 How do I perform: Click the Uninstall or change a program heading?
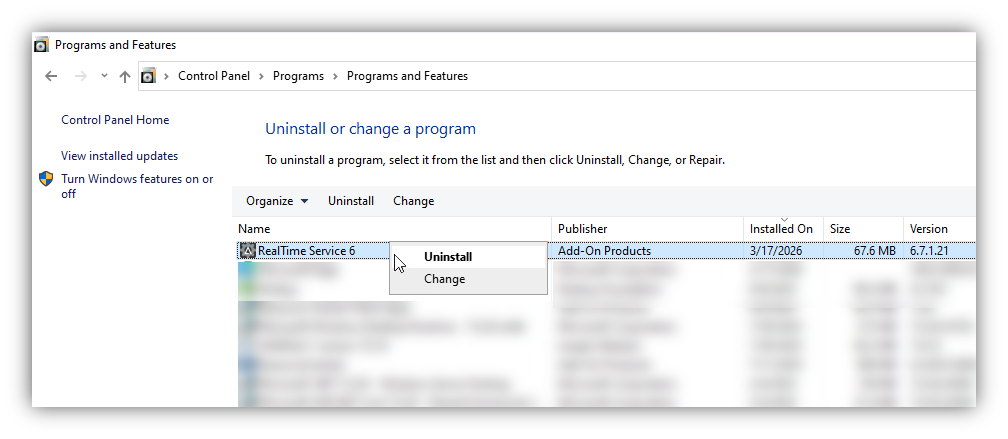(x=370, y=129)
